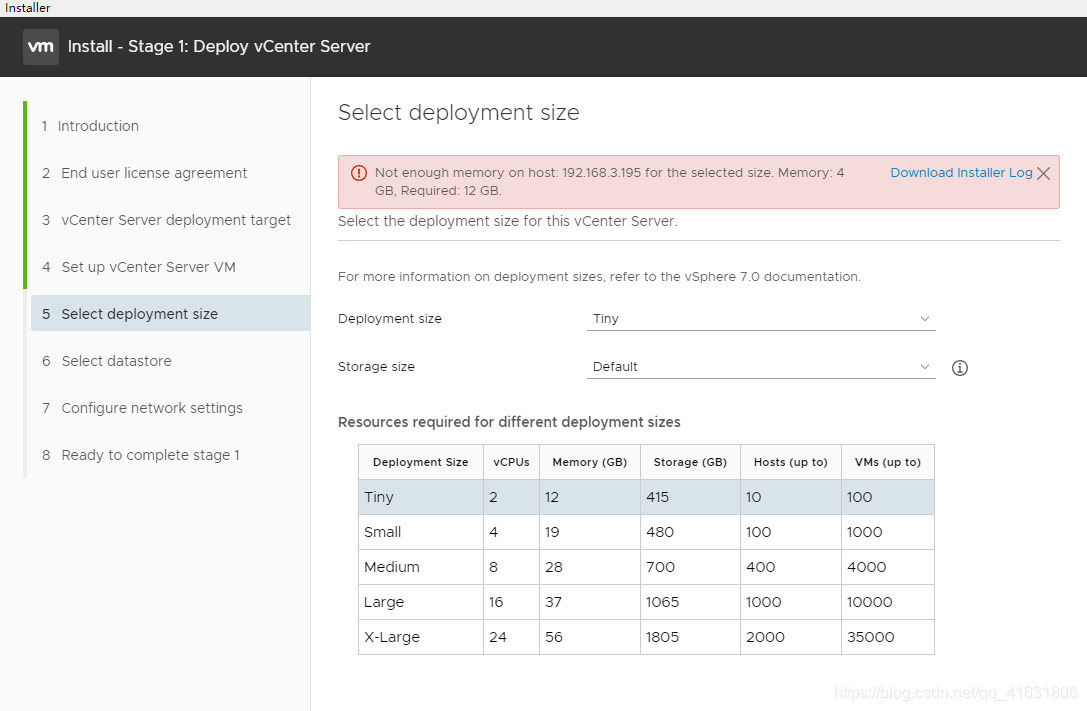The height and width of the screenshot is (711, 1087).
Task: Jump to Select datastore step
Action: pos(116,361)
